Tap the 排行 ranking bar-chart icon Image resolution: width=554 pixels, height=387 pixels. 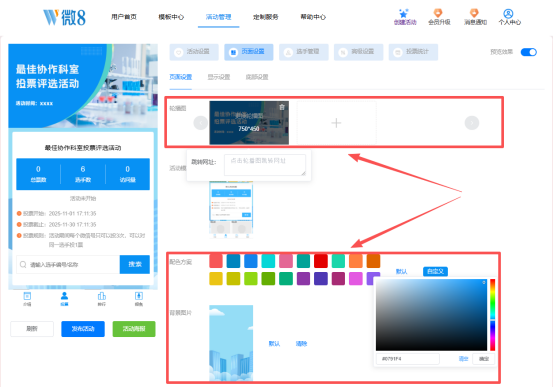tap(102, 296)
